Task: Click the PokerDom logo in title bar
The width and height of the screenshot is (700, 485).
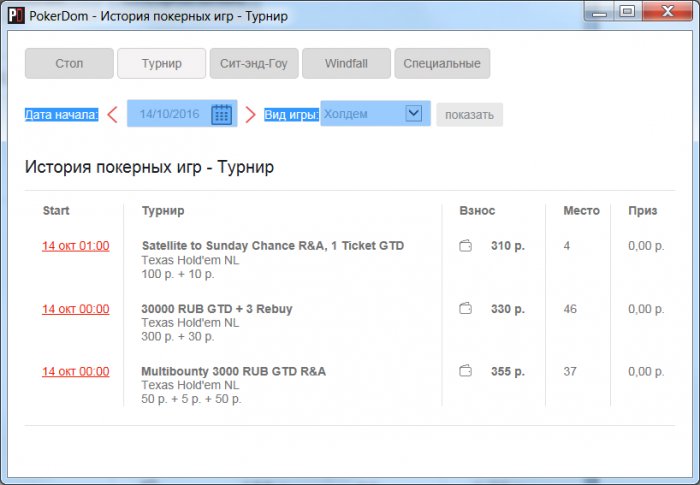Action: click(16, 16)
